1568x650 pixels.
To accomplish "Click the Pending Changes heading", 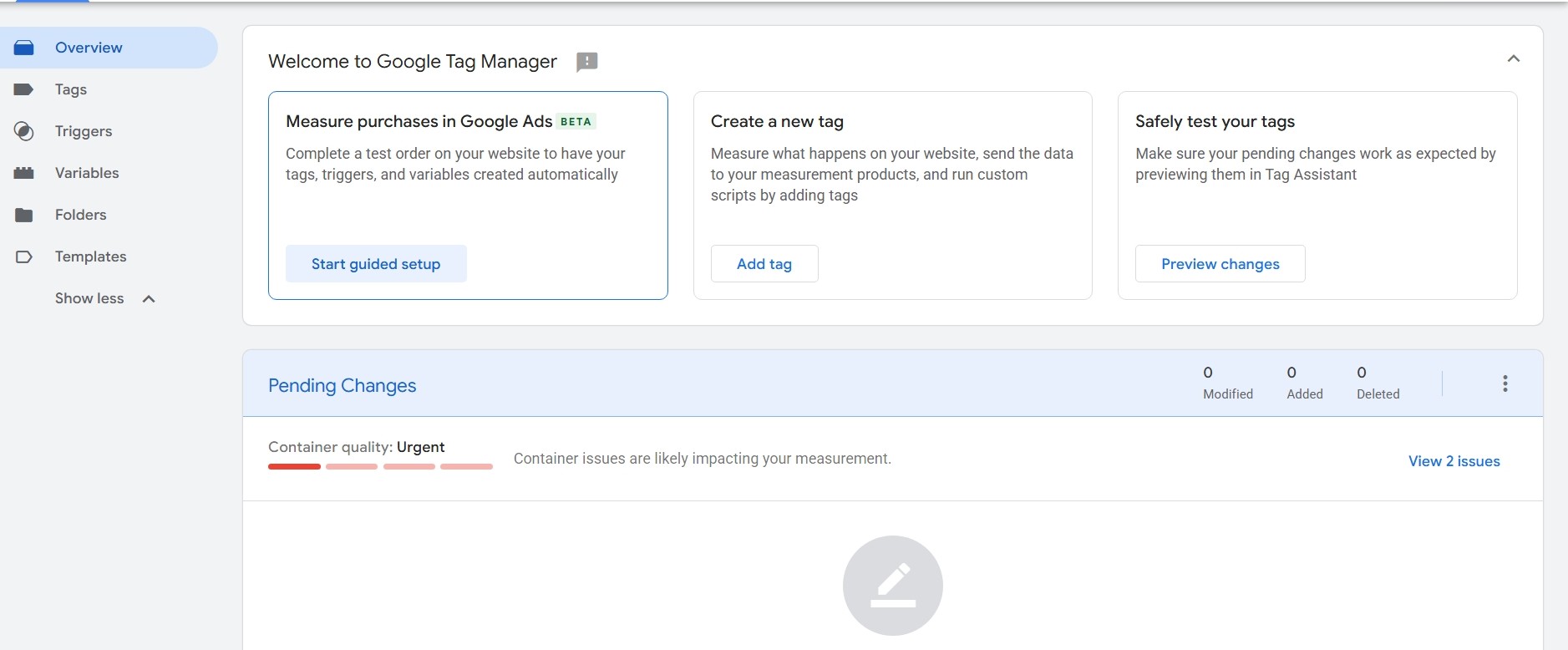I will 343,385.
